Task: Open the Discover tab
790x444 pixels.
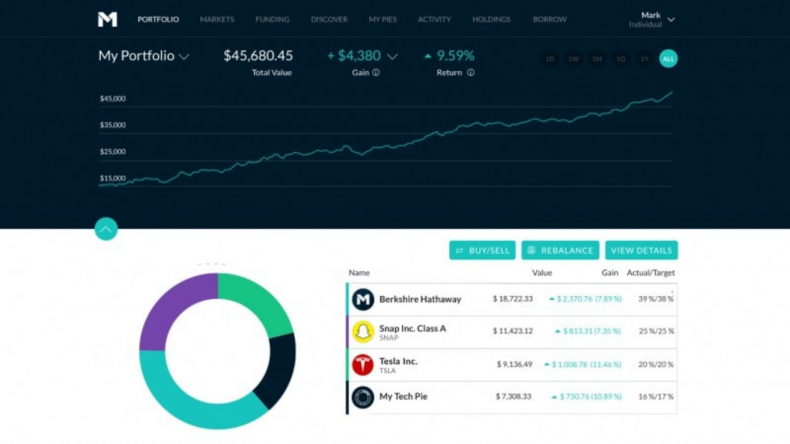Action: (329, 19)
